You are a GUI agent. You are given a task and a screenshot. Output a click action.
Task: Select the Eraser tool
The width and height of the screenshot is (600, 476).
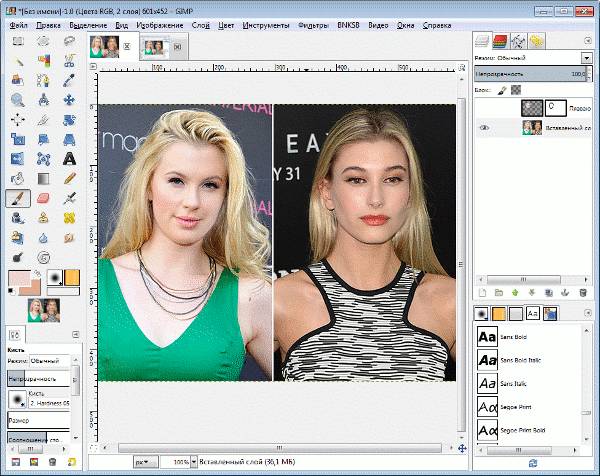point(43,199)
